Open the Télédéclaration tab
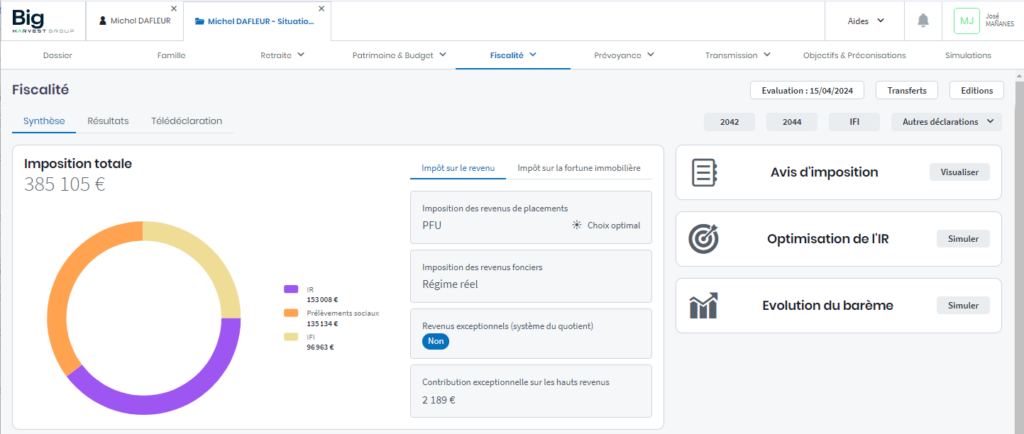The image size is (1024, 434). click(x=186, y=121)
